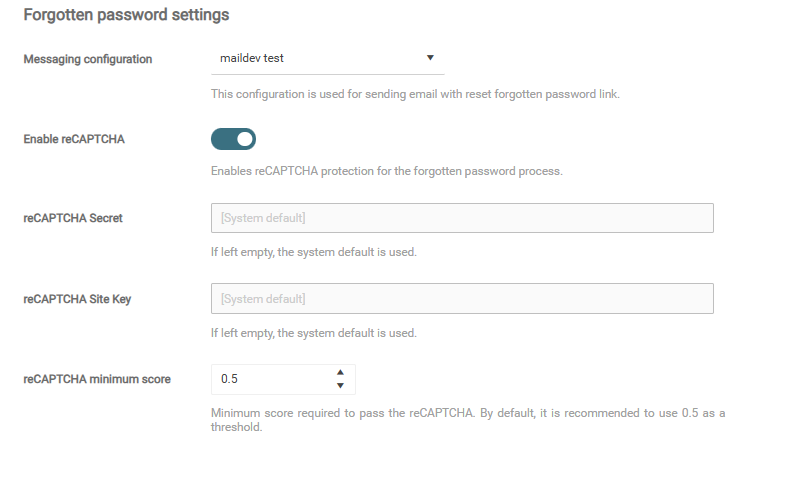Click the reCAPTCHA Site Key label
The height and width of the screenshot is (480, 794).
tap(77, 299)
